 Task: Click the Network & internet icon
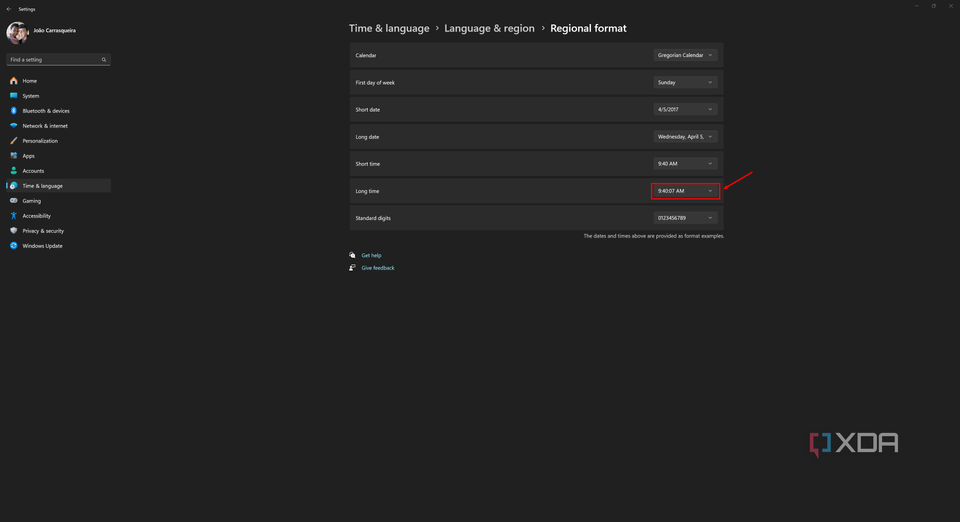[x=14, y=126]
